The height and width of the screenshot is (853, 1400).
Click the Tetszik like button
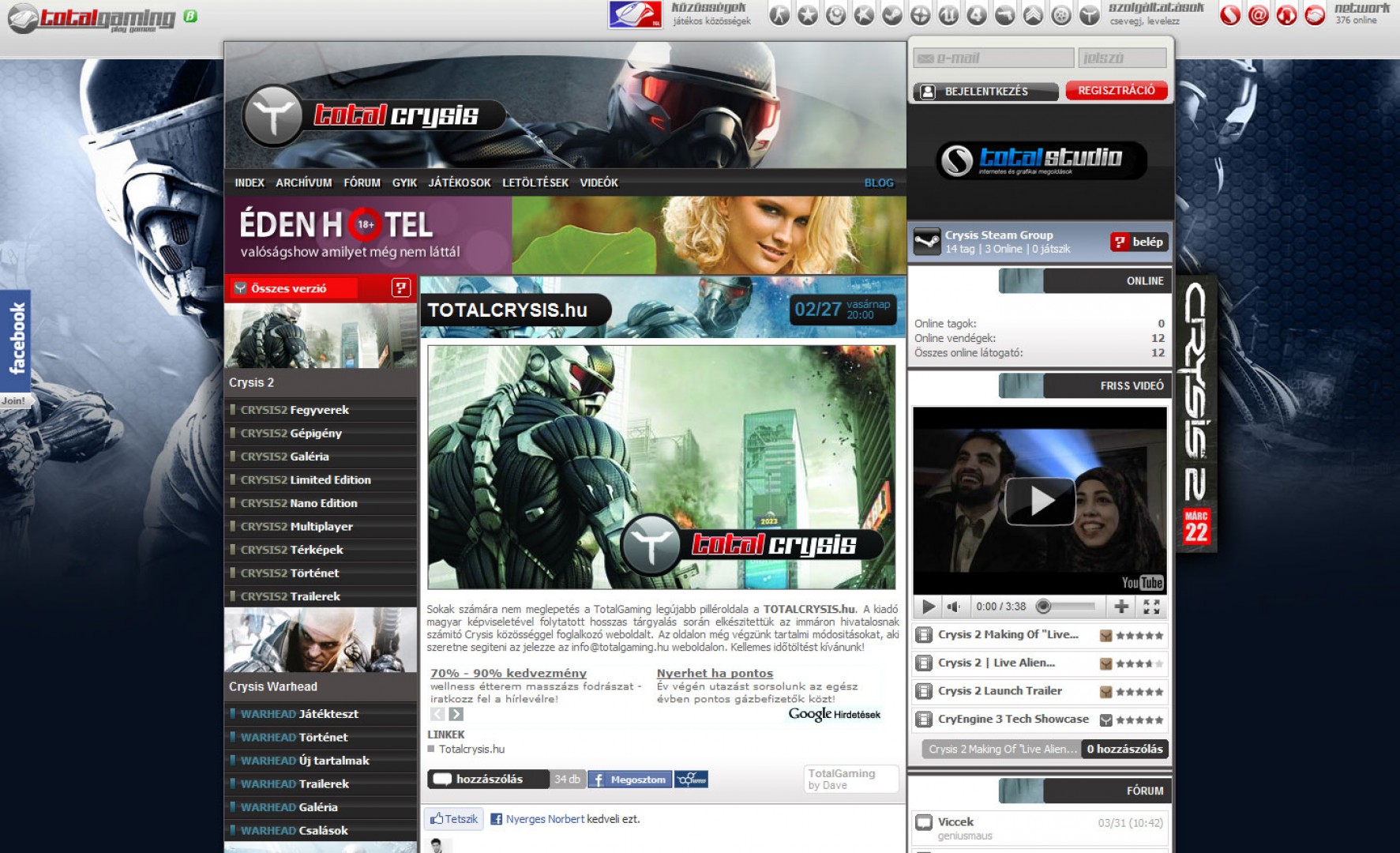453,819
